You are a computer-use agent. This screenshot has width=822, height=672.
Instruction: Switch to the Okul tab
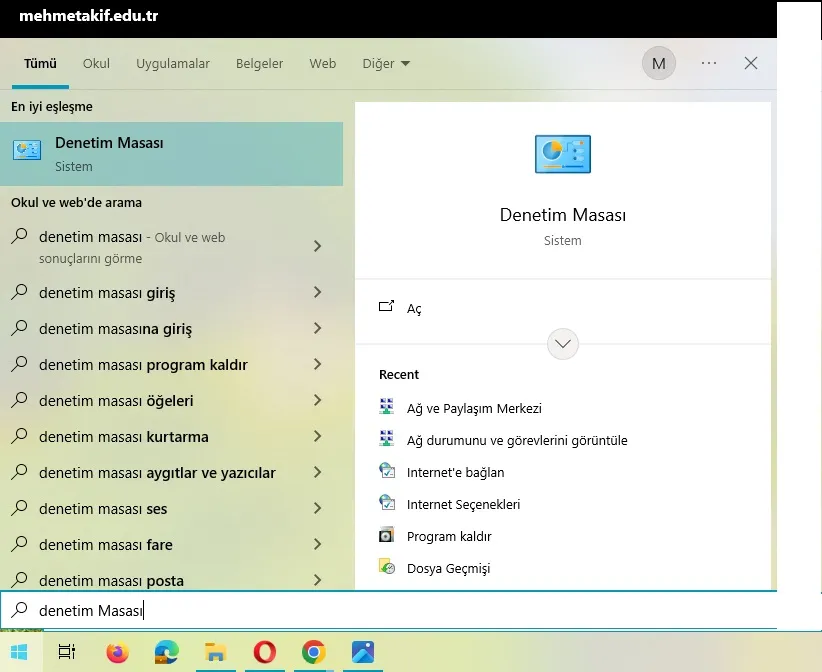pyautogui.click(x=96, y=63)
